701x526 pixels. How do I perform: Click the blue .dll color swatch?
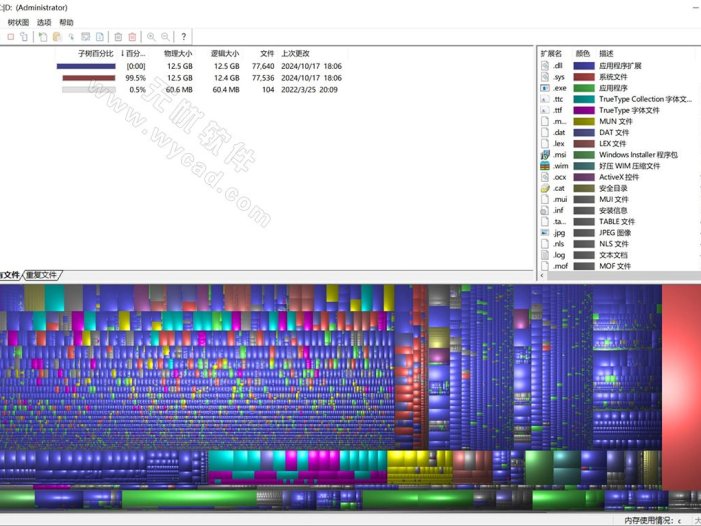[584, 66]
